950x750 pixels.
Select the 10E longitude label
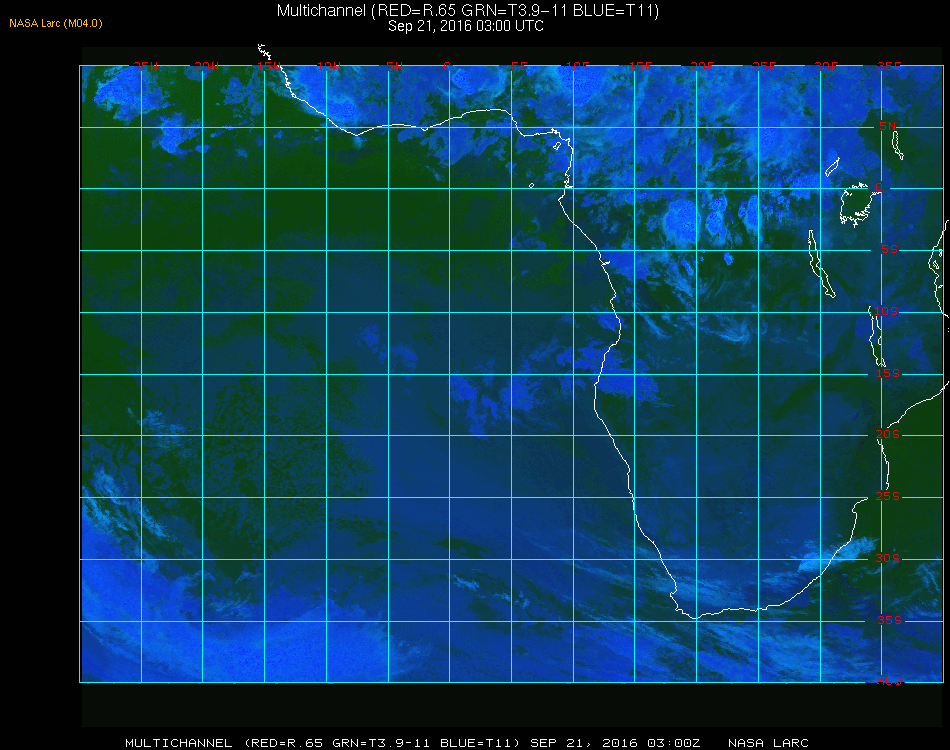coord(577,66)
